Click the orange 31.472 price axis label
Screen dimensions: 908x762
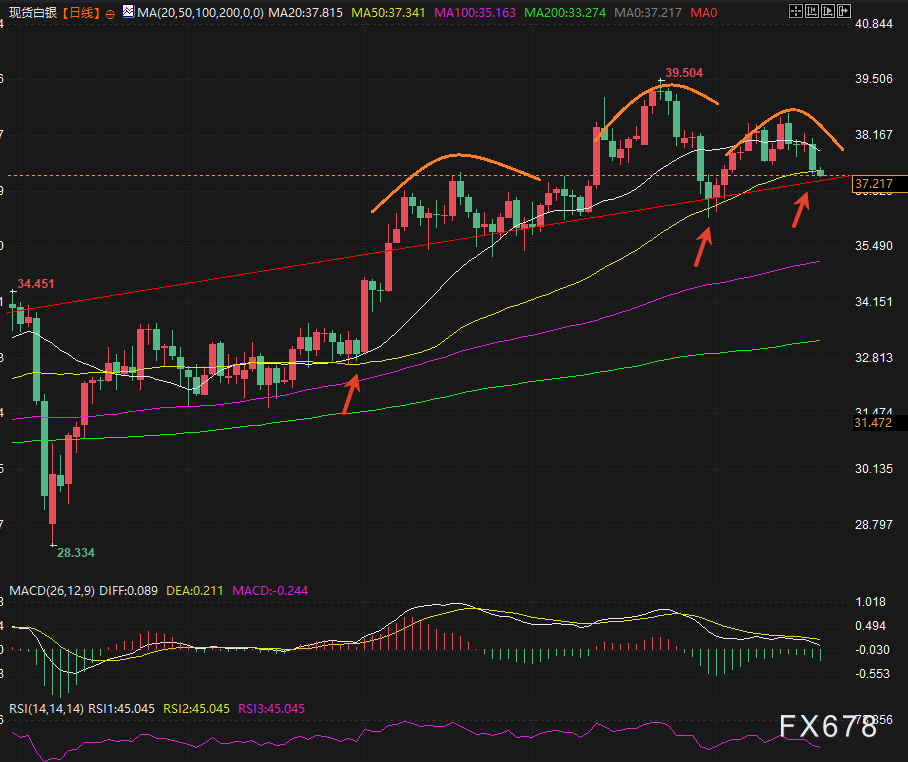point(873,424)
